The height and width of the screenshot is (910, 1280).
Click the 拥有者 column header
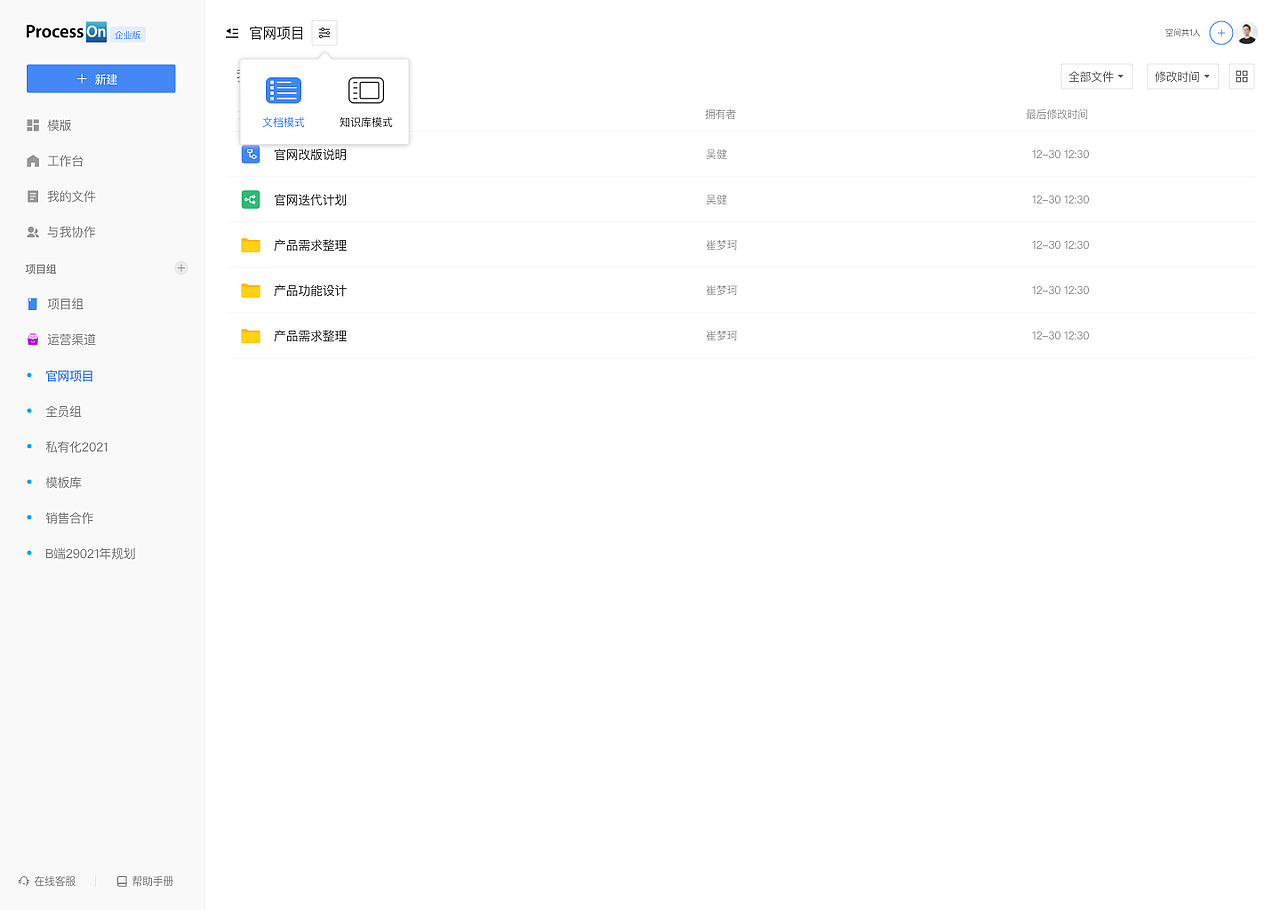(720, 115)
